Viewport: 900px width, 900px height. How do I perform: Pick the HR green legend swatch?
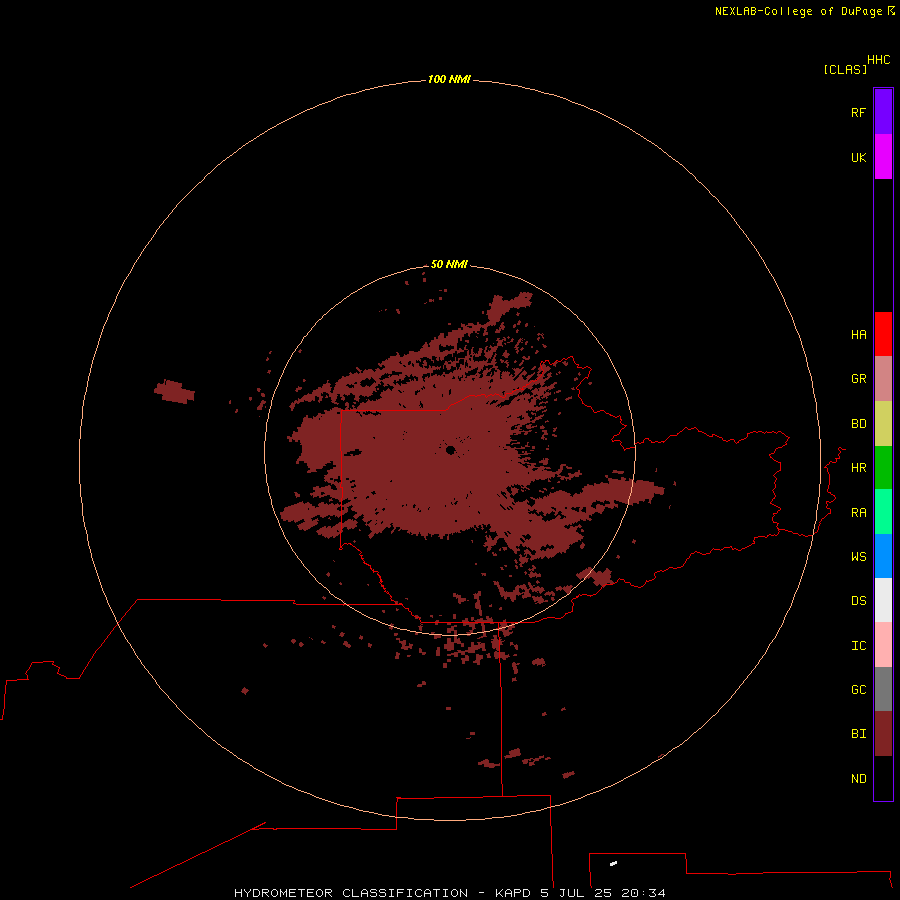coord(883,468)
